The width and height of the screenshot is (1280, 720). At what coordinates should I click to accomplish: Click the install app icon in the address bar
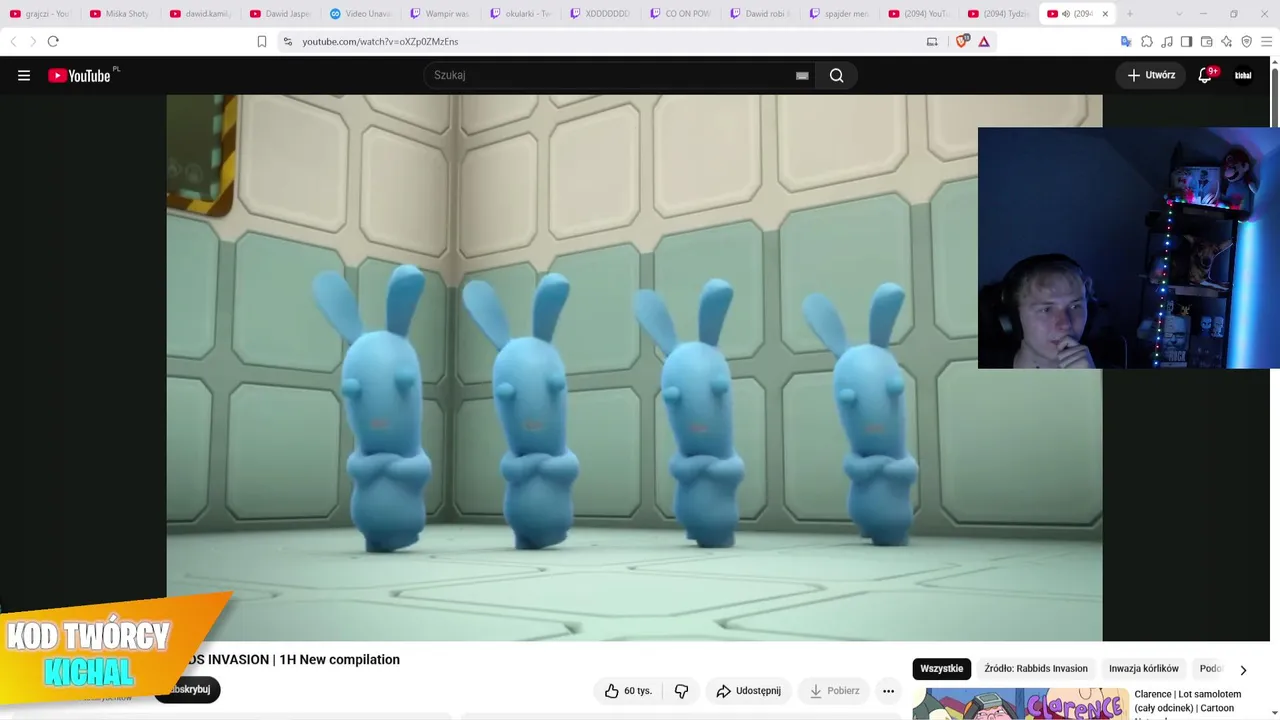click(932, 41)
